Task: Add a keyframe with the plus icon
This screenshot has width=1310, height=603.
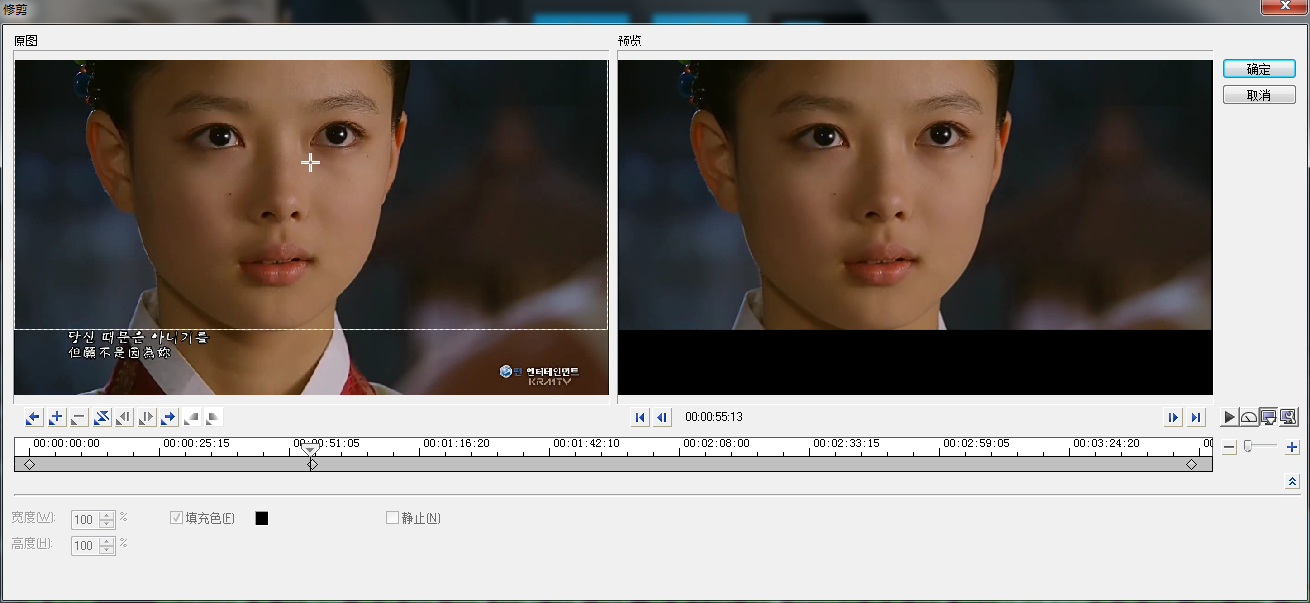Action: click(x=56, y=417)
